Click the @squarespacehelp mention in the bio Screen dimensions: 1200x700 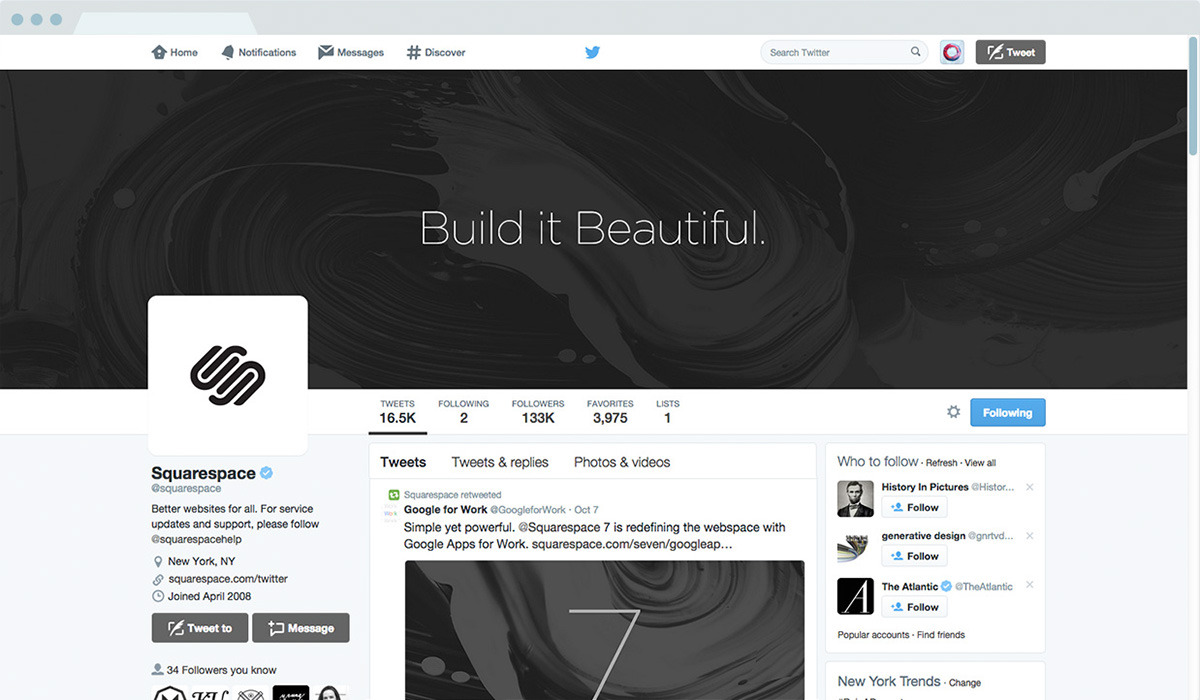click(197, 540)
